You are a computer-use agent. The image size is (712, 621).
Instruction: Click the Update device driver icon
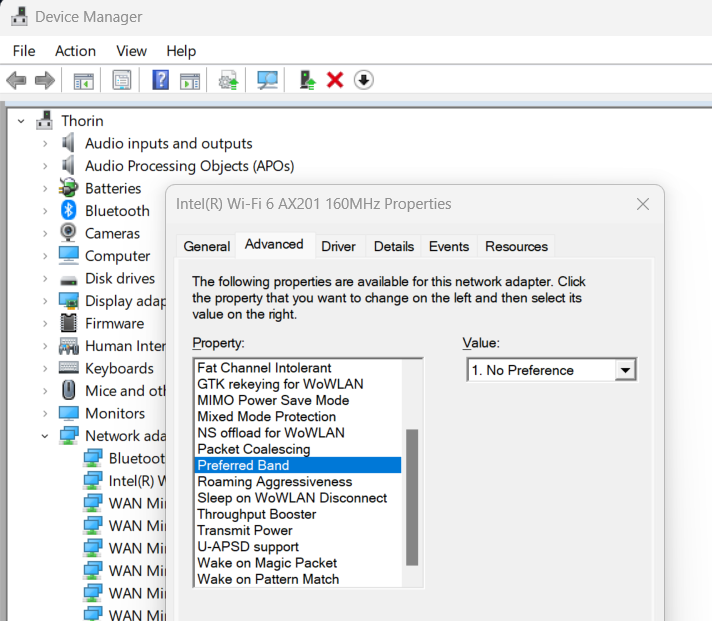click(x=228, y=80)
